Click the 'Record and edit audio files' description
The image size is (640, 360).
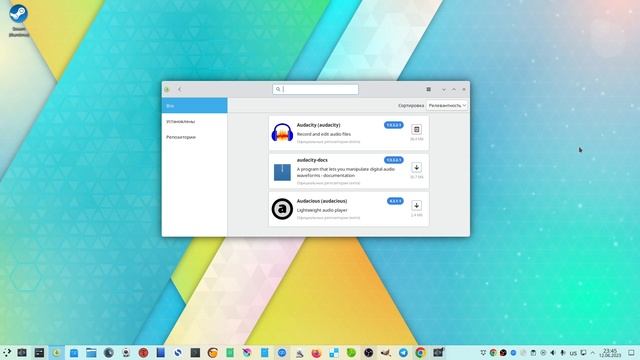click(324, 134)
